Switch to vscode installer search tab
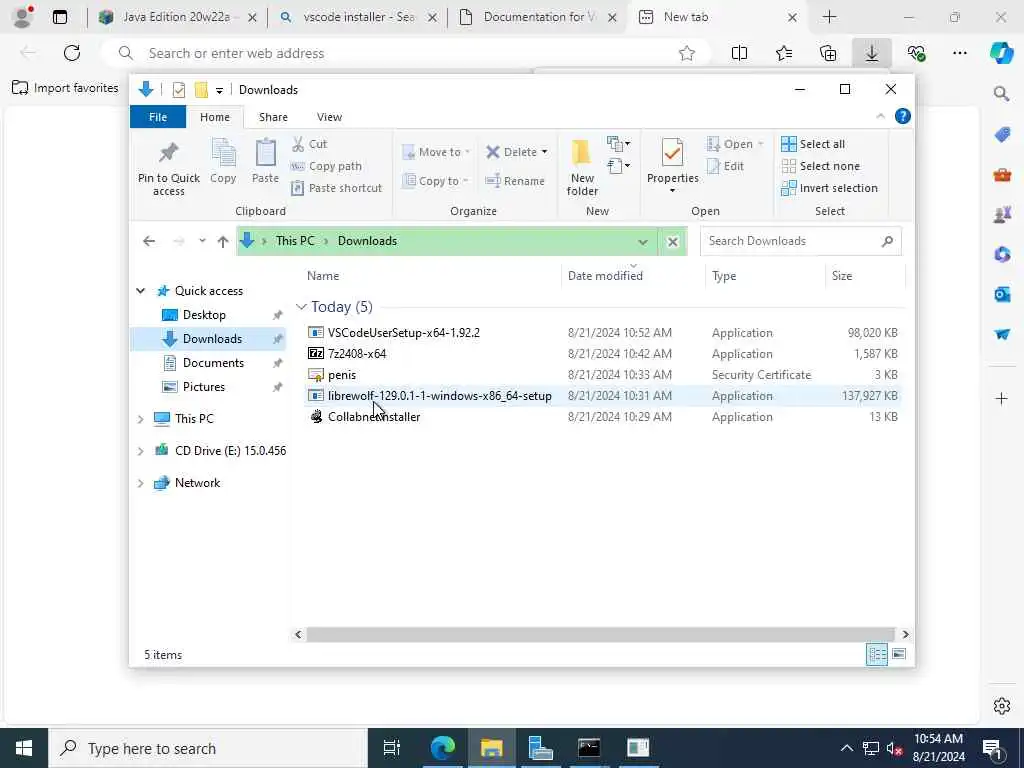1024x768 pixels. pyautogui.click(x=358, y=17)
